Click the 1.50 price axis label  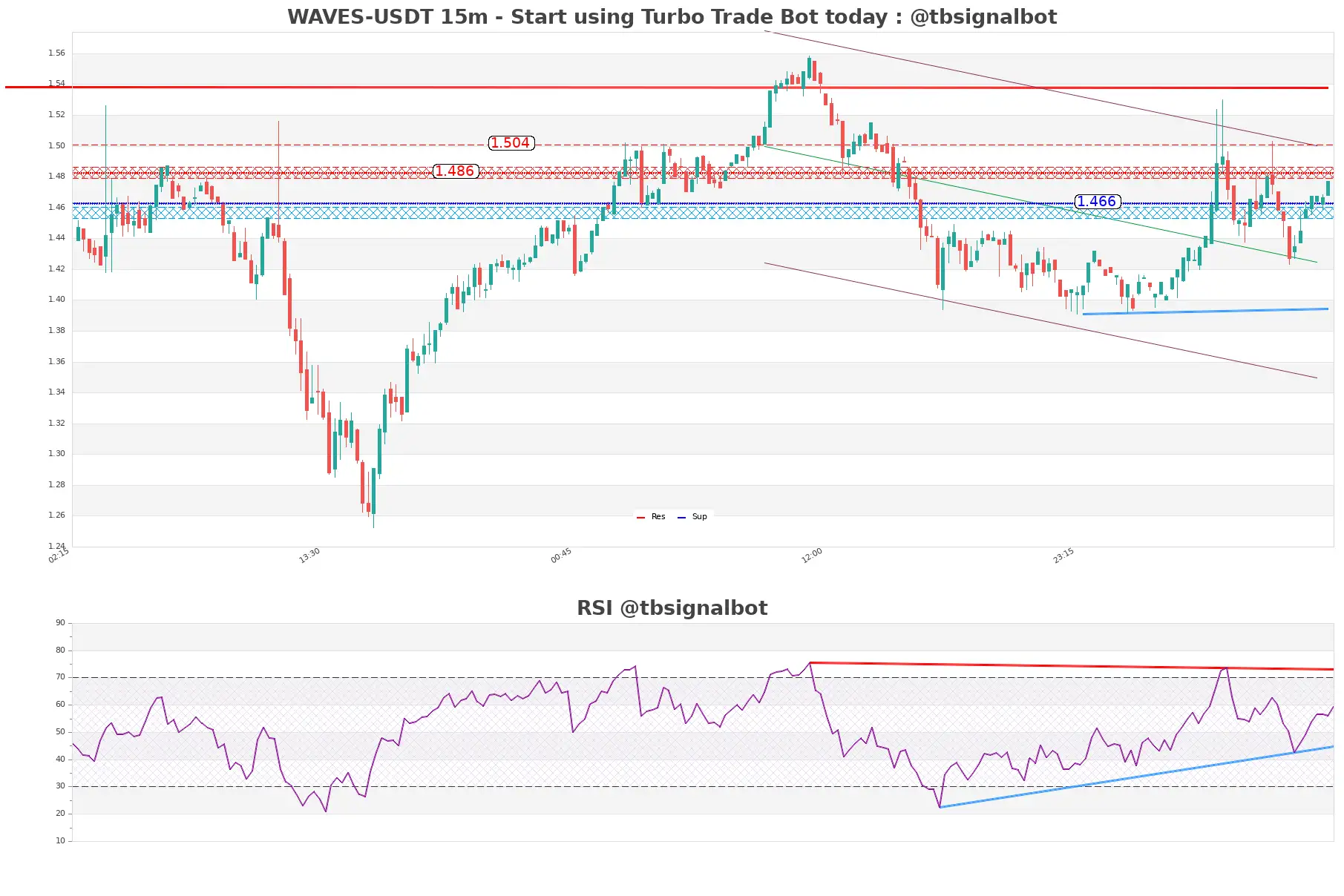point(56,145)
